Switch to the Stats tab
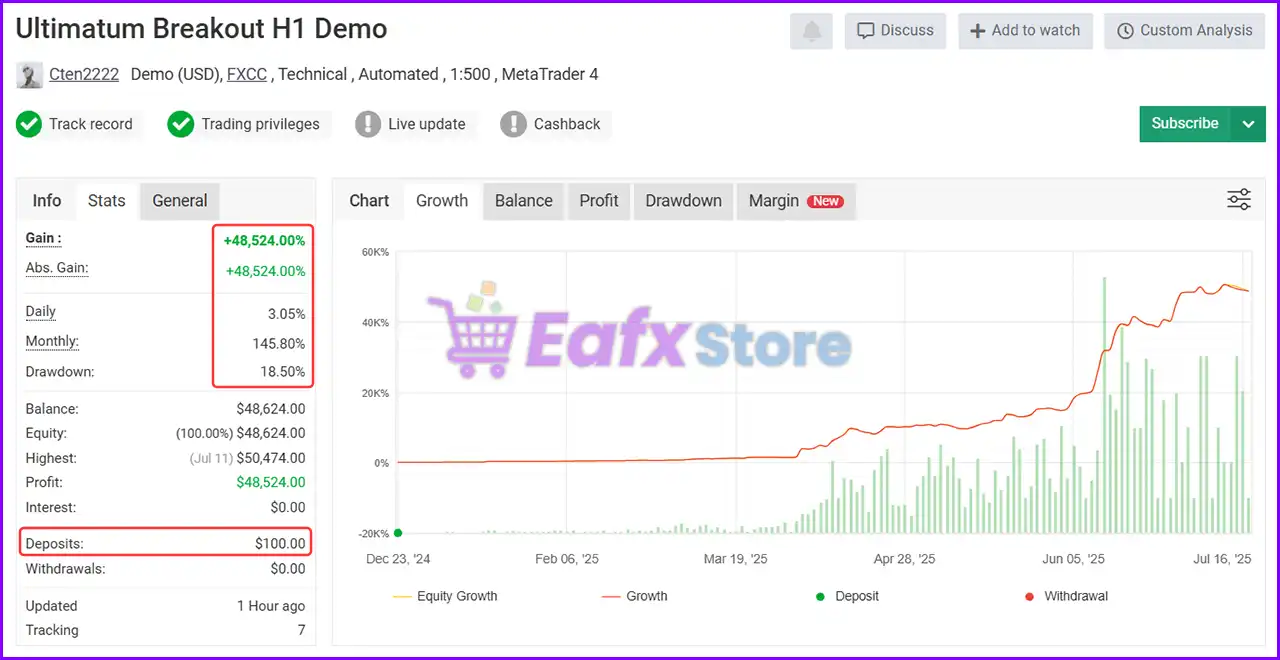This screenshot has height=660, width=1280. (x=107, y=200)
